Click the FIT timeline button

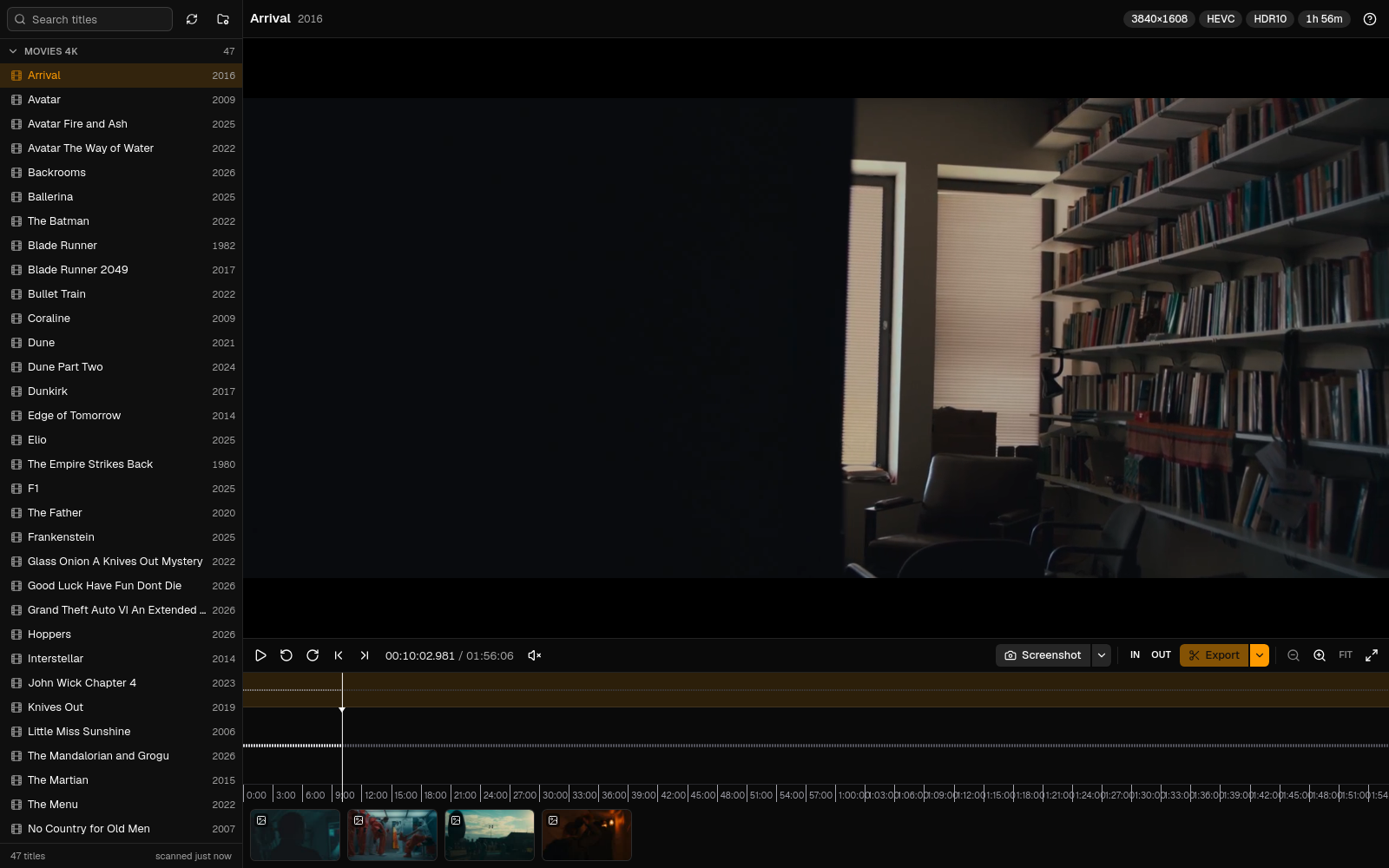(1346, 655)
